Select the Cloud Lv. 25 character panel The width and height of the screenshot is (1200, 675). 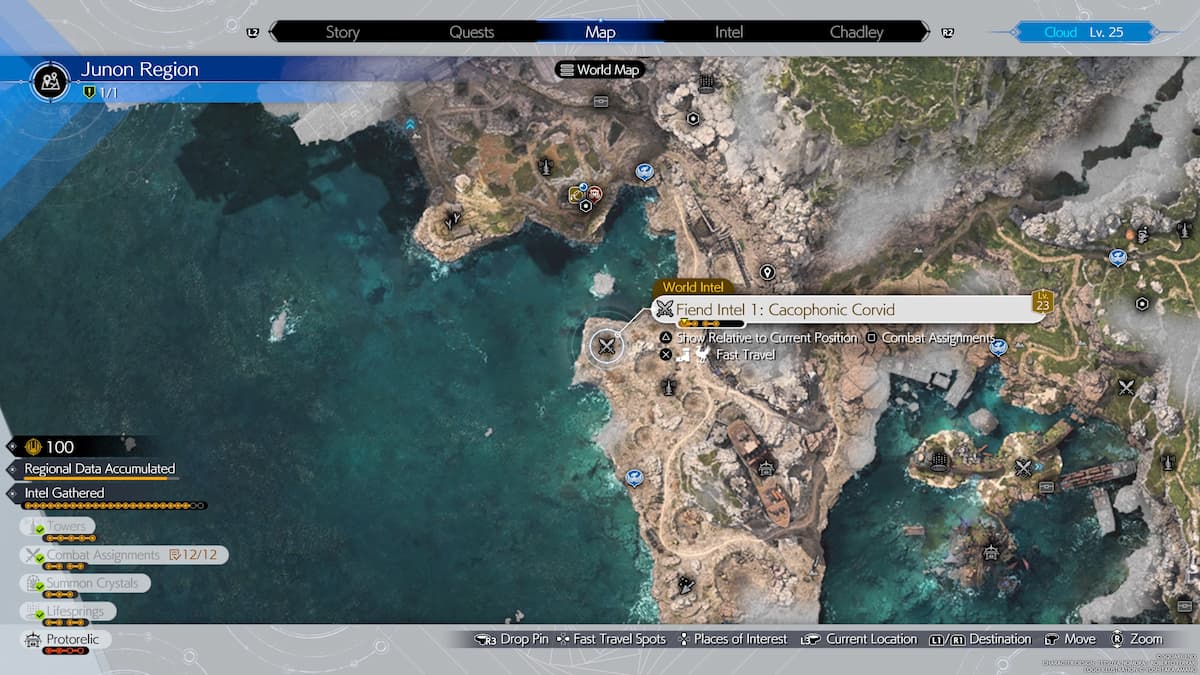[1083, 32]
